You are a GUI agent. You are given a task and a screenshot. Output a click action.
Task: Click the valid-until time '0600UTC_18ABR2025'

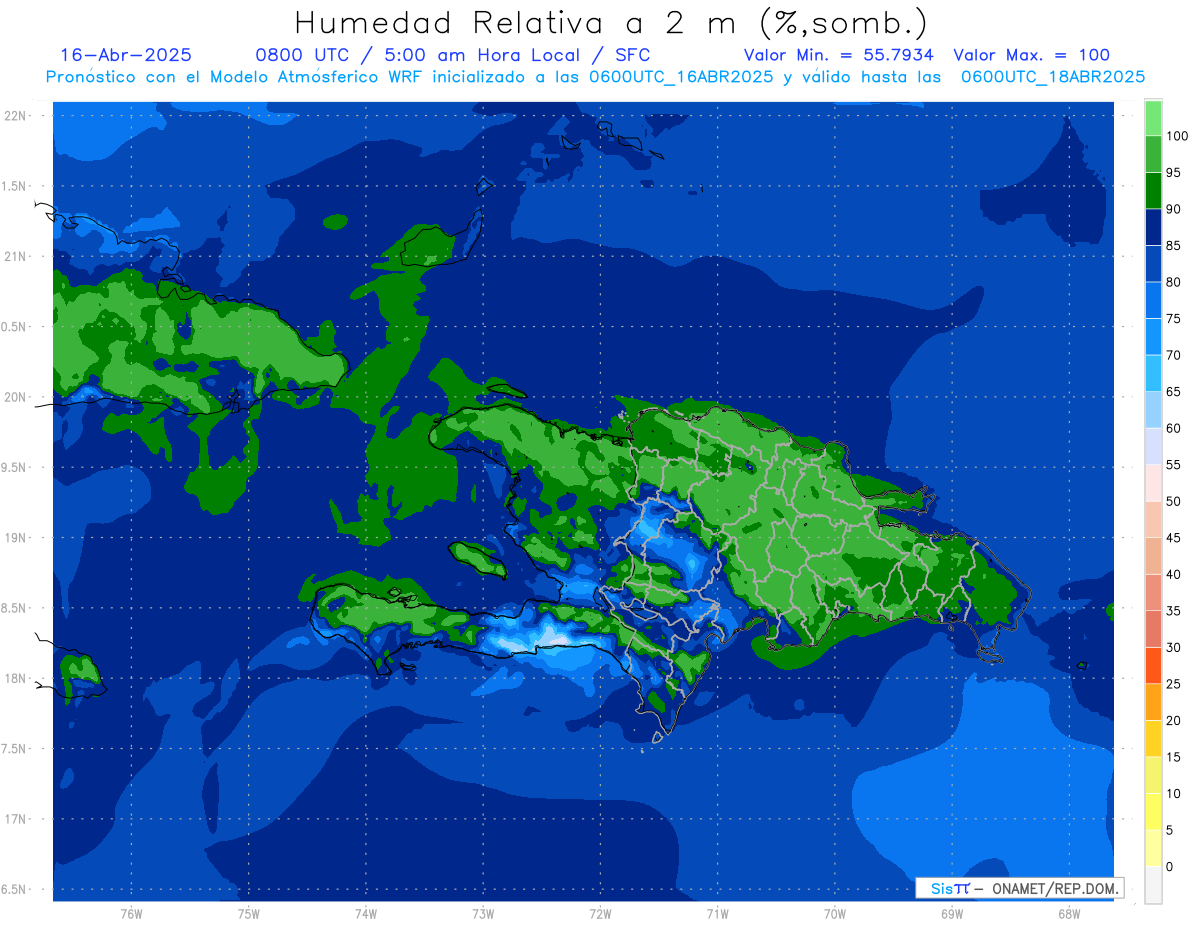(x=1053, y=77)
